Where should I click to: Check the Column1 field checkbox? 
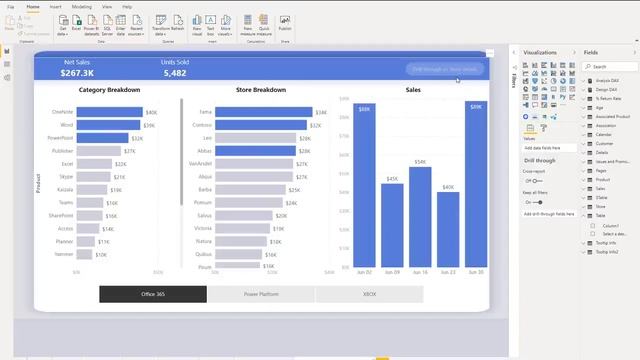(593, 226)
